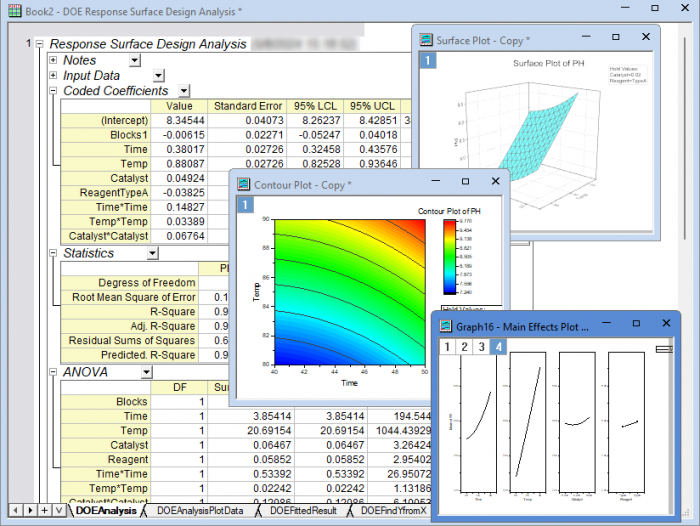
Task: Open the Coded Coefficients dropdown arrow
Action: (x=184, y=91)
